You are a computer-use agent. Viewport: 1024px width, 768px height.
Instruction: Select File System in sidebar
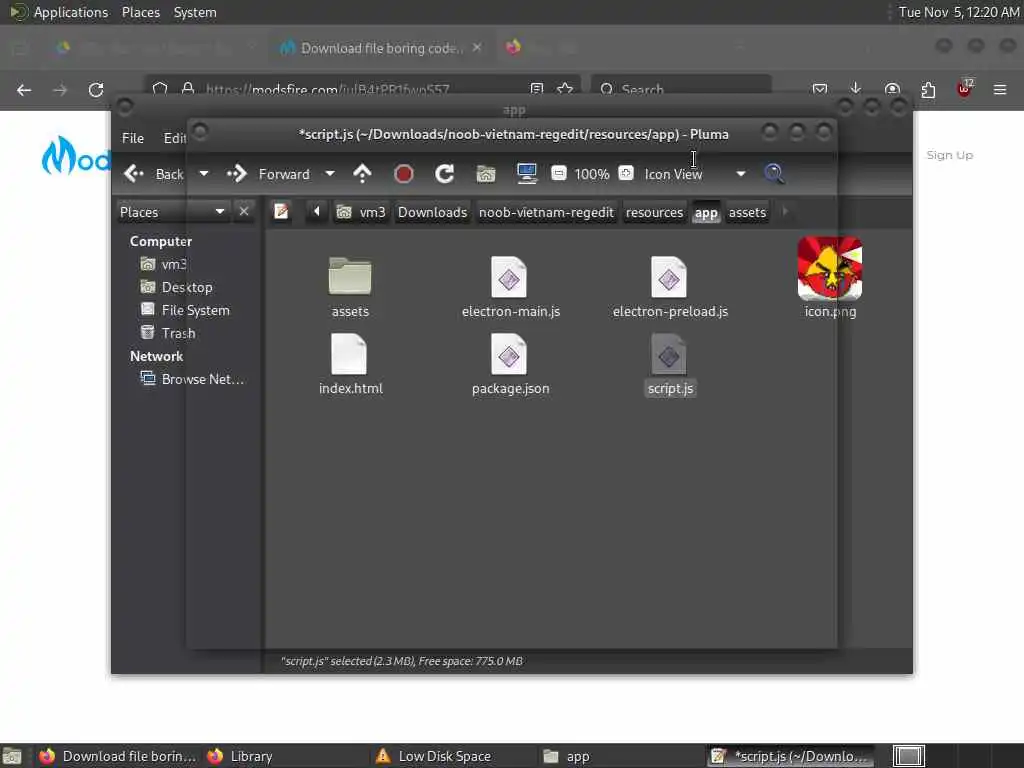(x=185, y=310)
